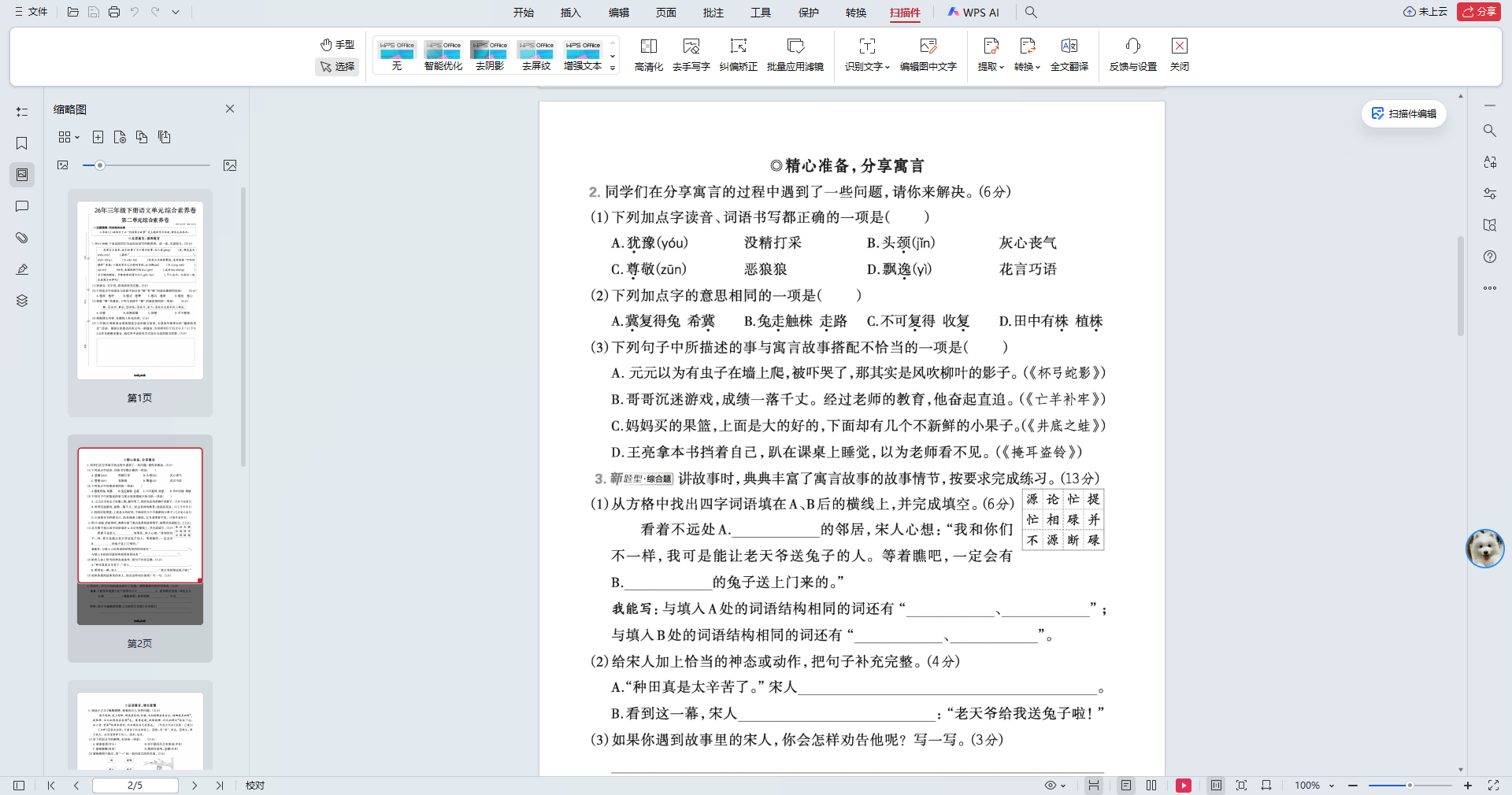
Task: Click the 分享 share button
Action: tap(1479, 12)
